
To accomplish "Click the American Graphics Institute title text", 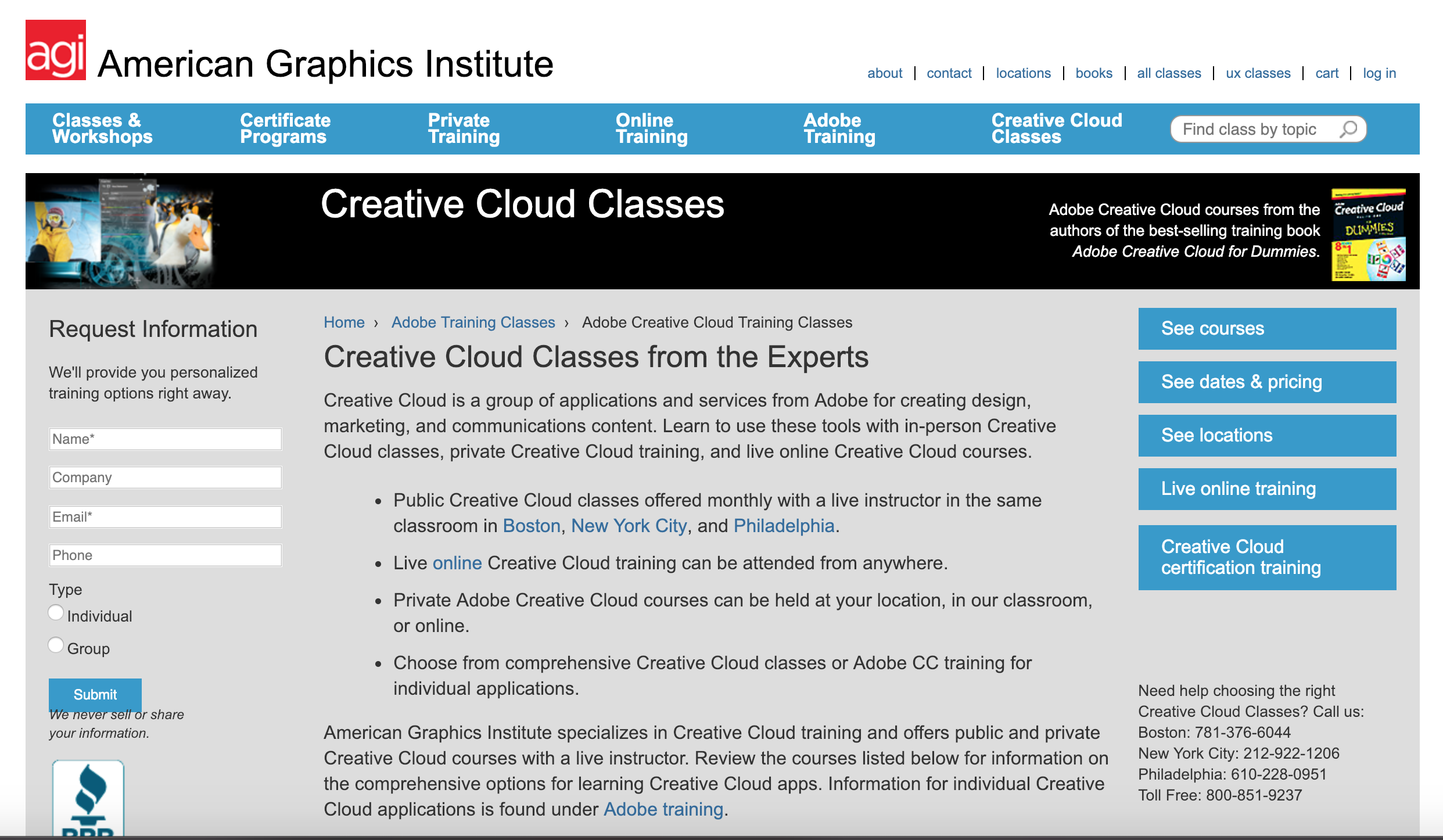I will point(325,63).
